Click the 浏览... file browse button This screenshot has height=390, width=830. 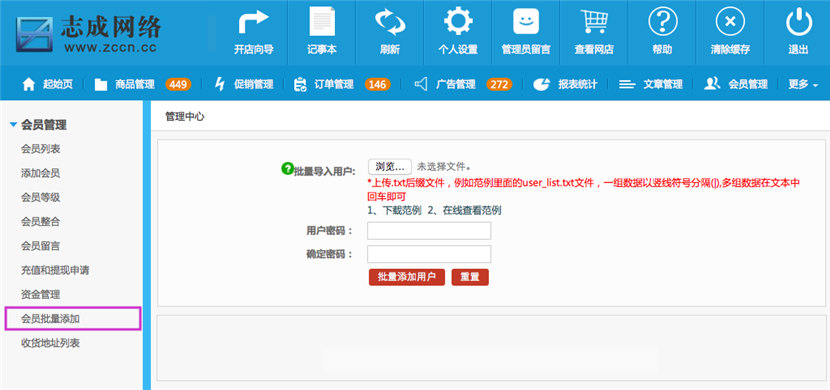(390, 167)
